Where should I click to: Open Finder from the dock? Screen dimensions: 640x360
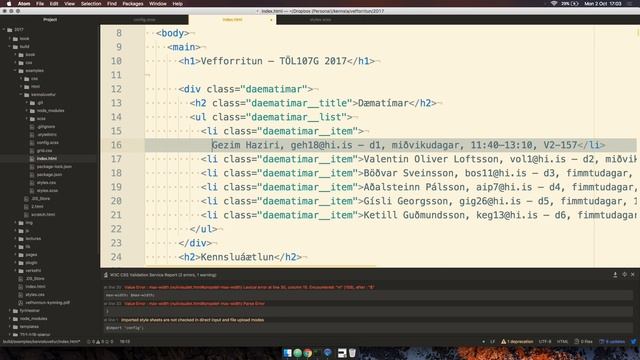[287, 353]
